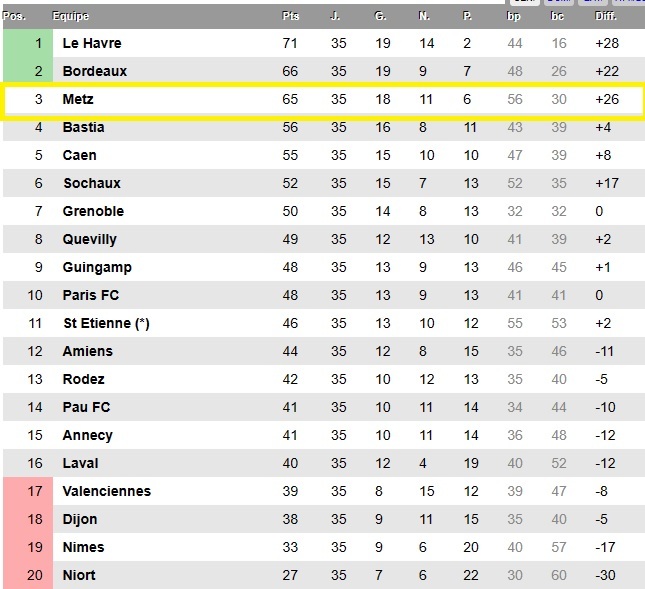Click the bp column header
645x589 pixels.
point(514,16)
